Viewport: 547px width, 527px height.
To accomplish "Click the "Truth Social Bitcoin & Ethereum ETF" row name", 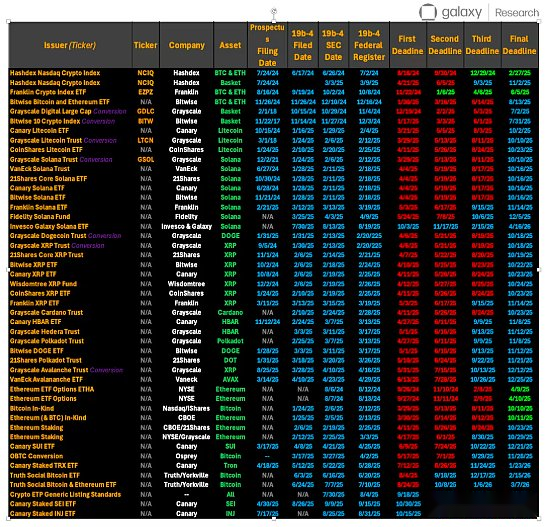I will (x=63, y=485).
